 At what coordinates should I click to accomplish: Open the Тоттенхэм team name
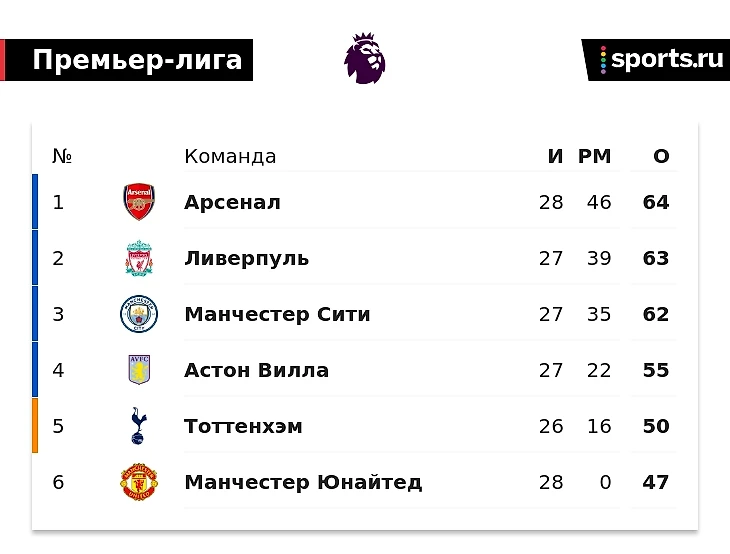(x=243, y=426)
